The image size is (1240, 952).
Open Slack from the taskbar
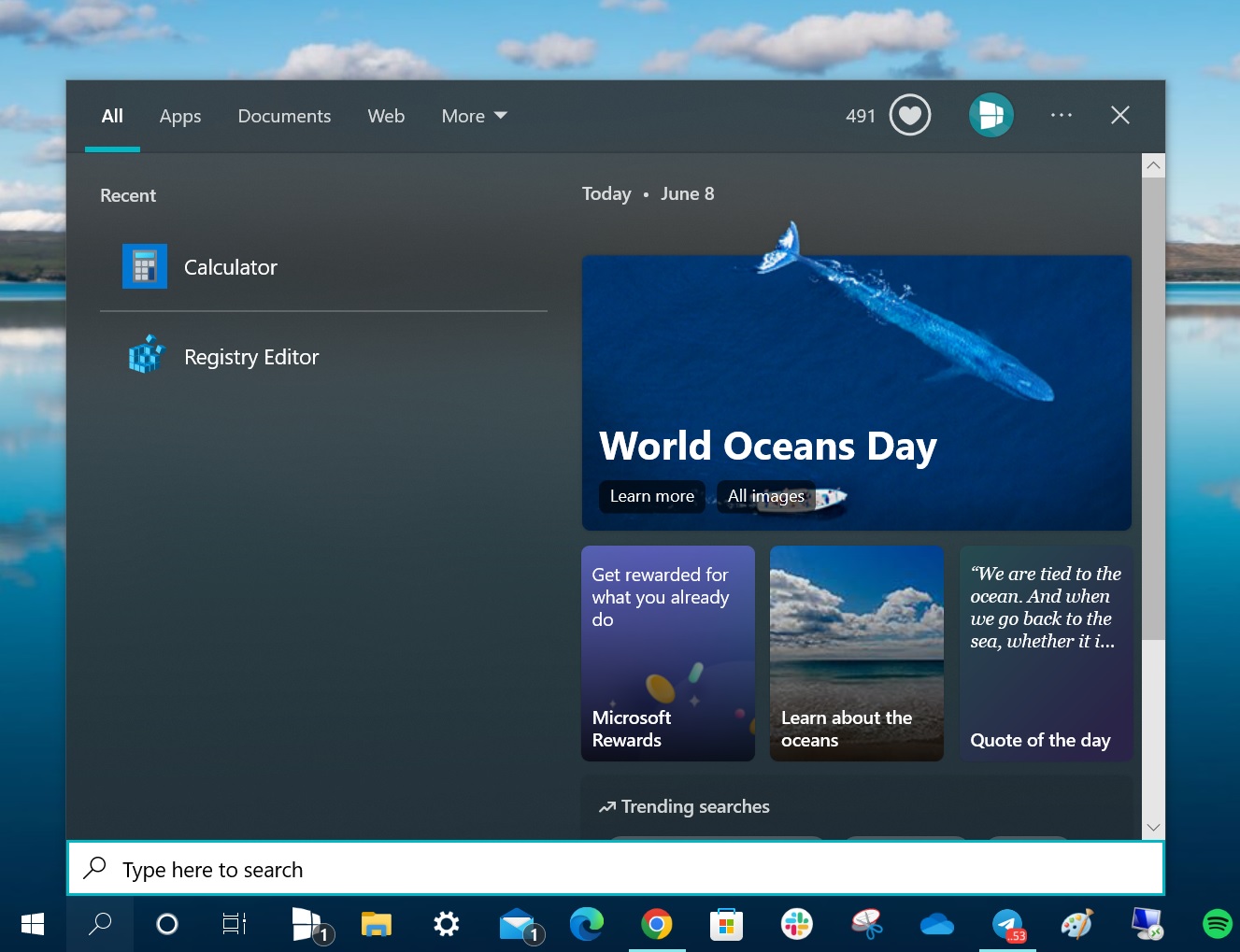[x=796, y=924]
